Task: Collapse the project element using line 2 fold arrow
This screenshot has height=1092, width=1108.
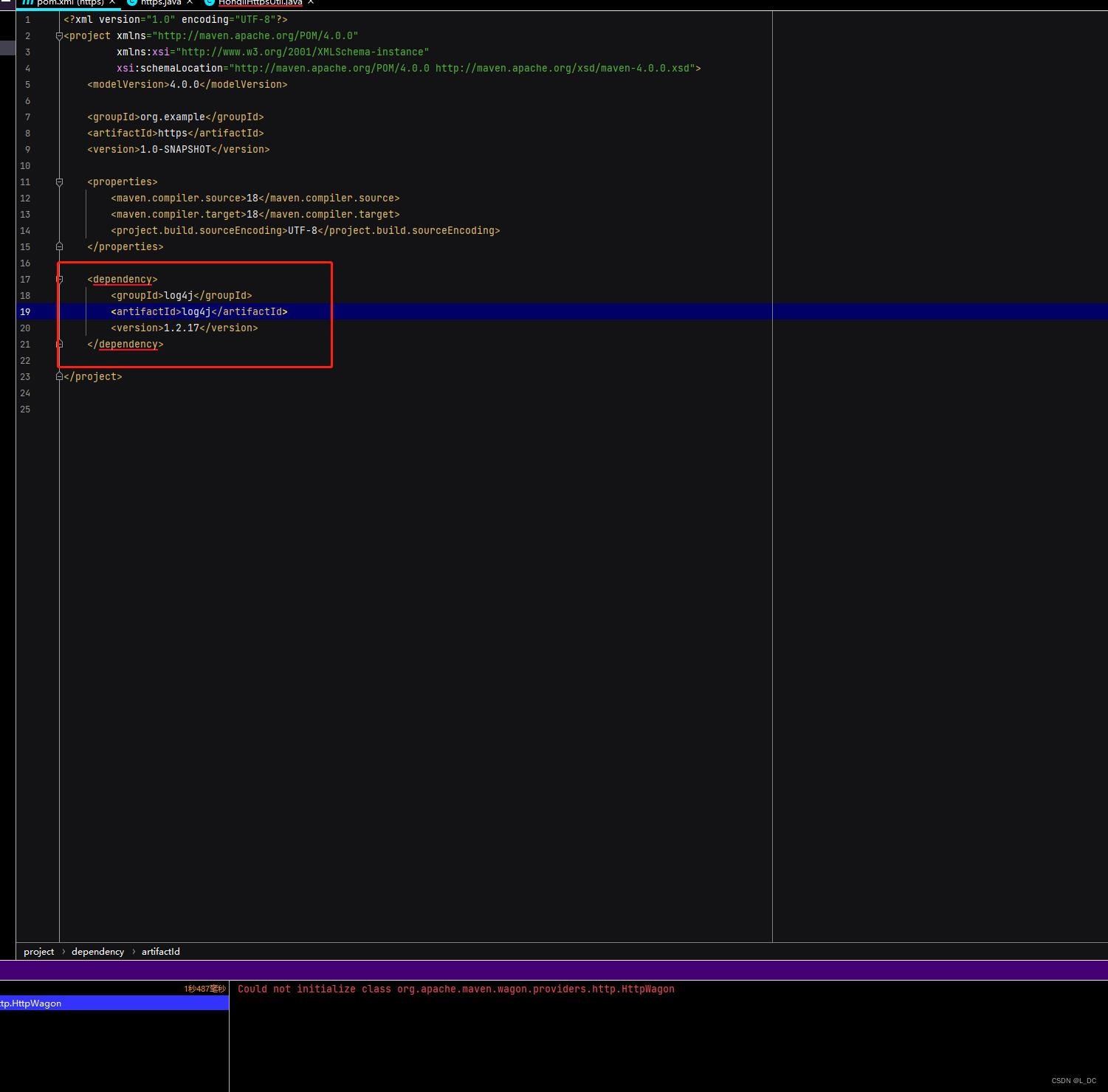Action: point(60,36)
